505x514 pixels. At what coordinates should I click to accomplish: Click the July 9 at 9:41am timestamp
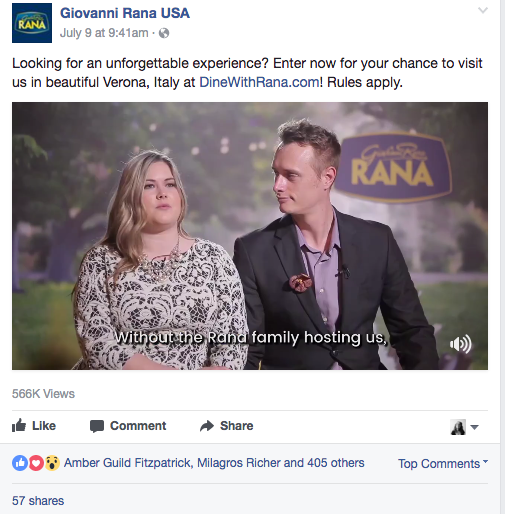[x=104, y=33]
